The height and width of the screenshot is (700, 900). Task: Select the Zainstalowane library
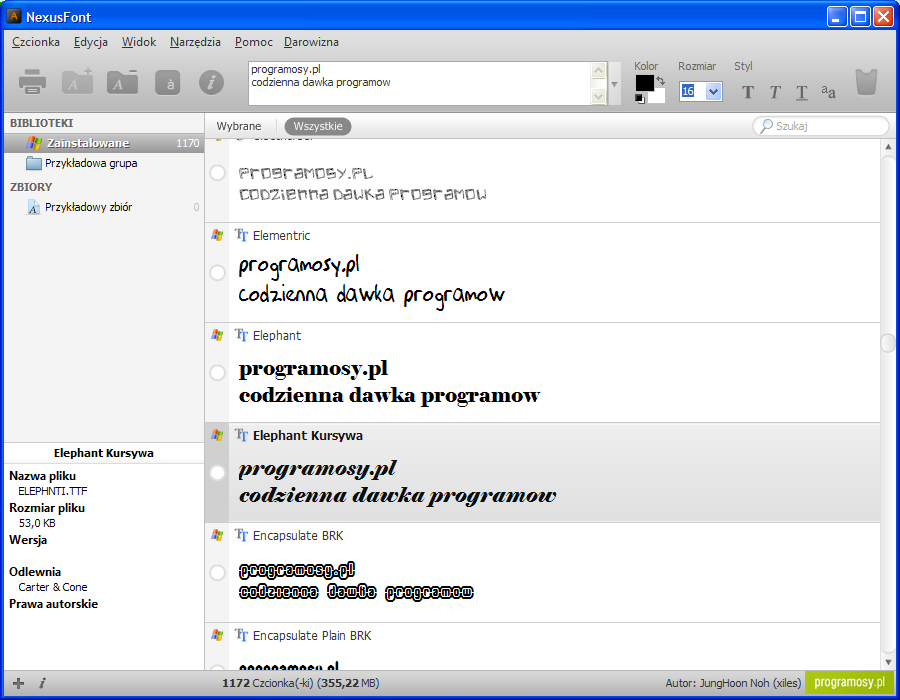point(104,143)
